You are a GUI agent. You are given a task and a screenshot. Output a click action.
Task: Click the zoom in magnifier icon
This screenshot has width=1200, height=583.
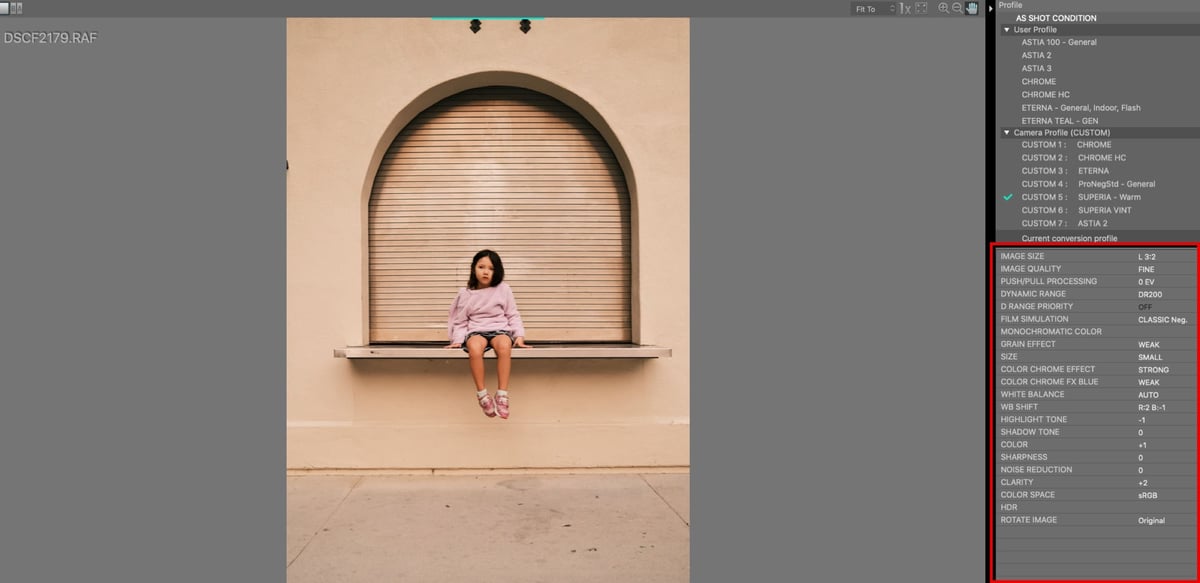pos(944,8)
